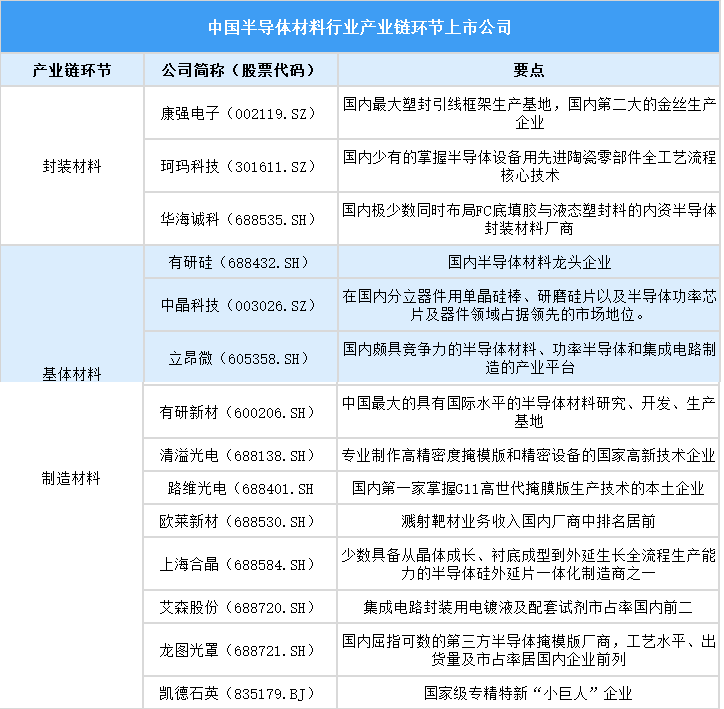
Task: Click the 制造材料 category cell
Action: (x=72, y=478)
